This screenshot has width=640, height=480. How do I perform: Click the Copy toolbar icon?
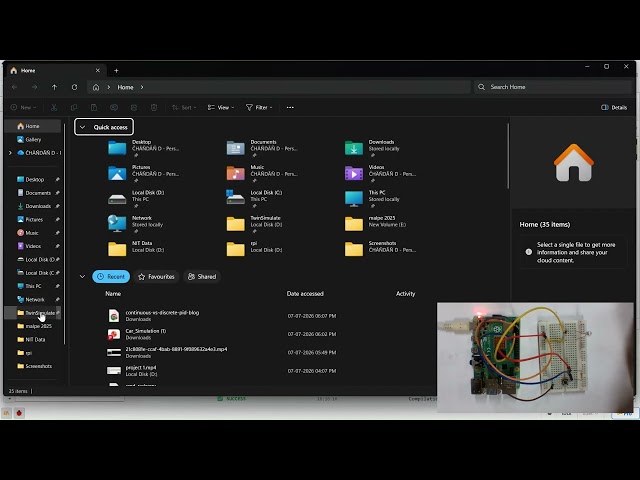tap(74, 107)
